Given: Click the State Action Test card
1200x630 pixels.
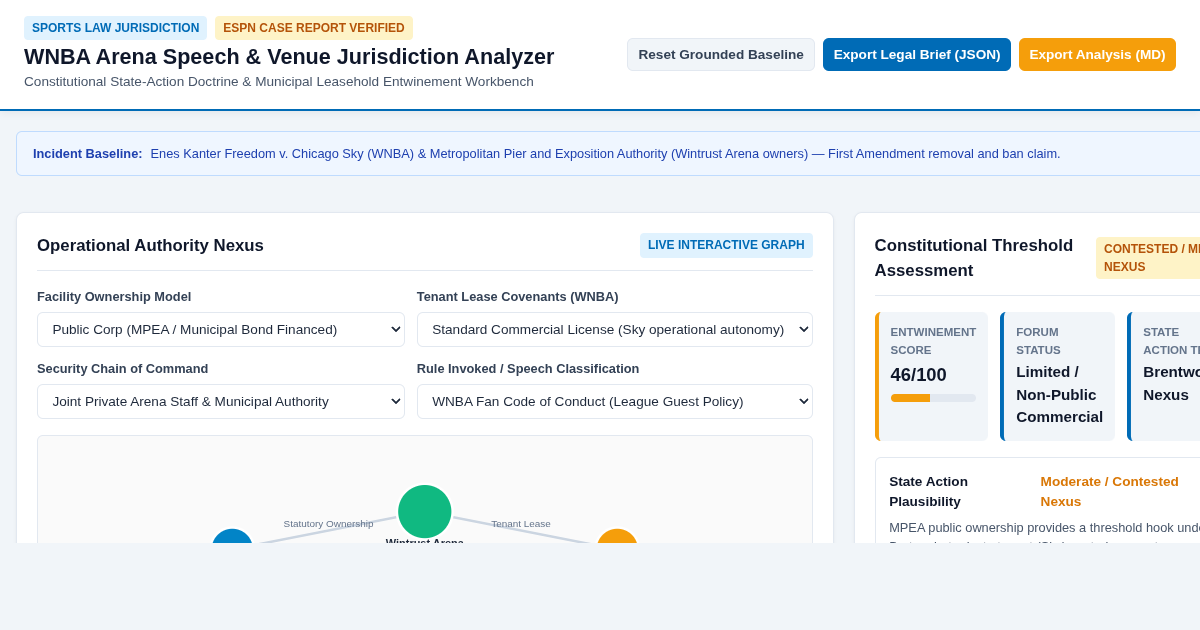Looking at the screenshot, I should pos(1164,376).
